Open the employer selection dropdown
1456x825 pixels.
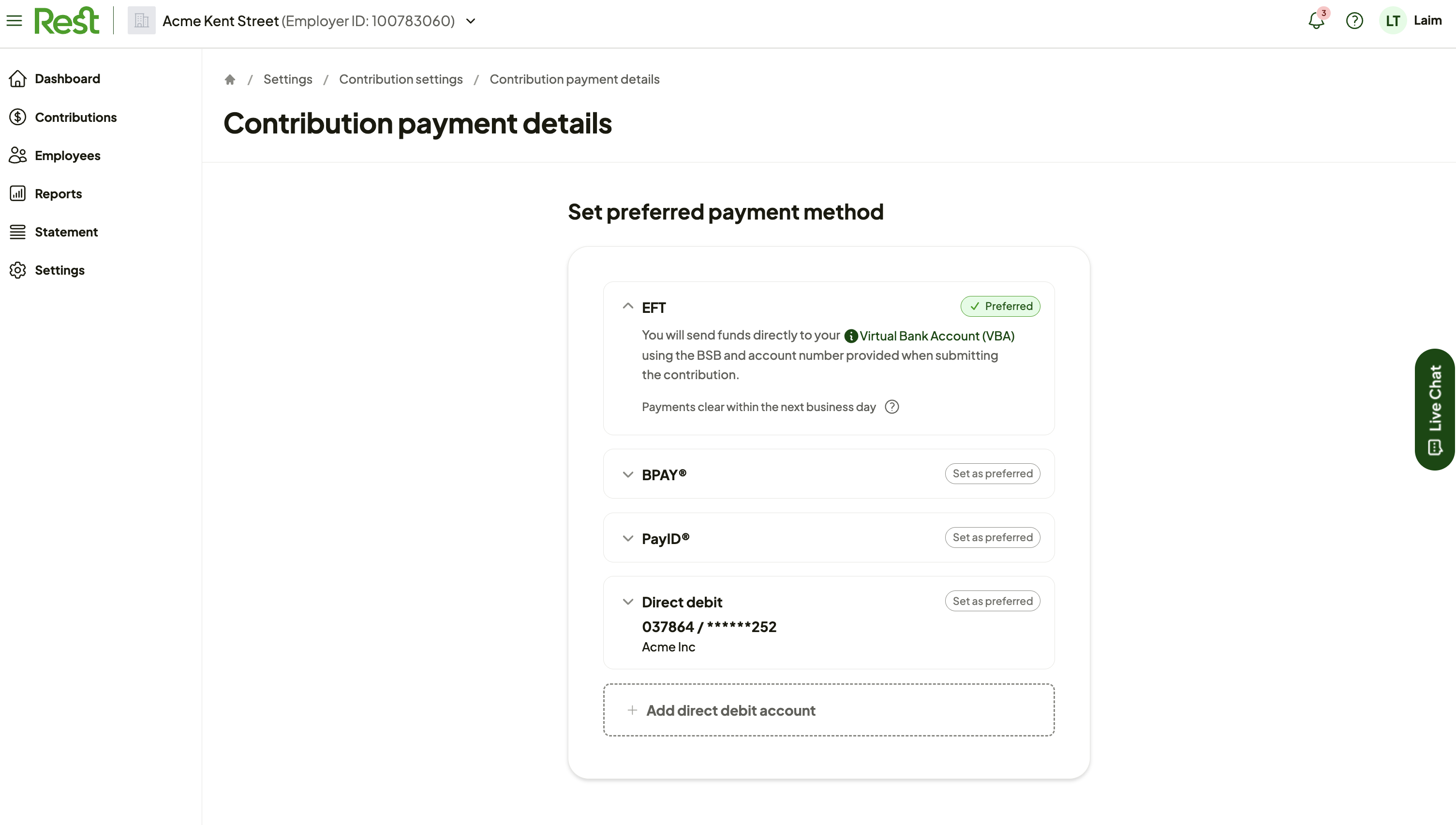[x=470, y=21]
